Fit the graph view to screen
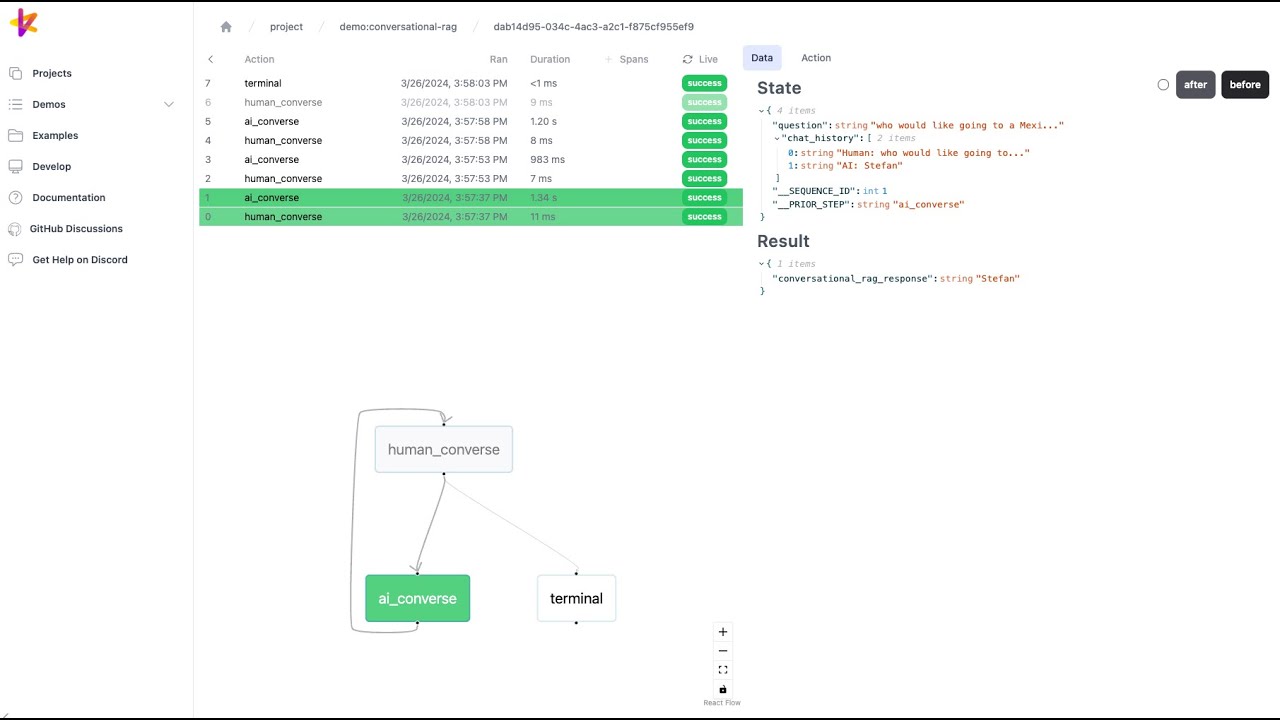 coord(722,669)
